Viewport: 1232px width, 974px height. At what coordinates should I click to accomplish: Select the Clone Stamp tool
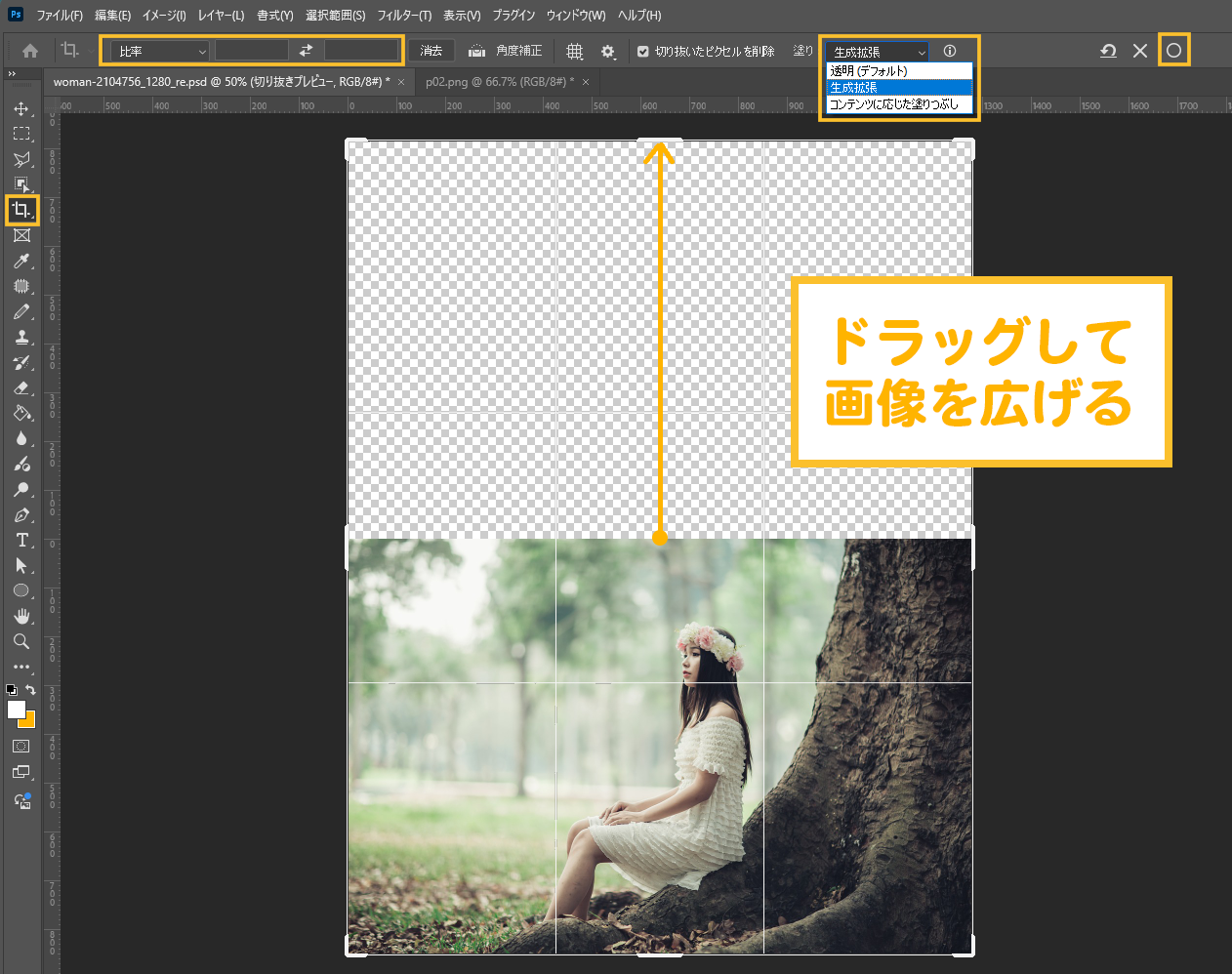tap(21, 337)
